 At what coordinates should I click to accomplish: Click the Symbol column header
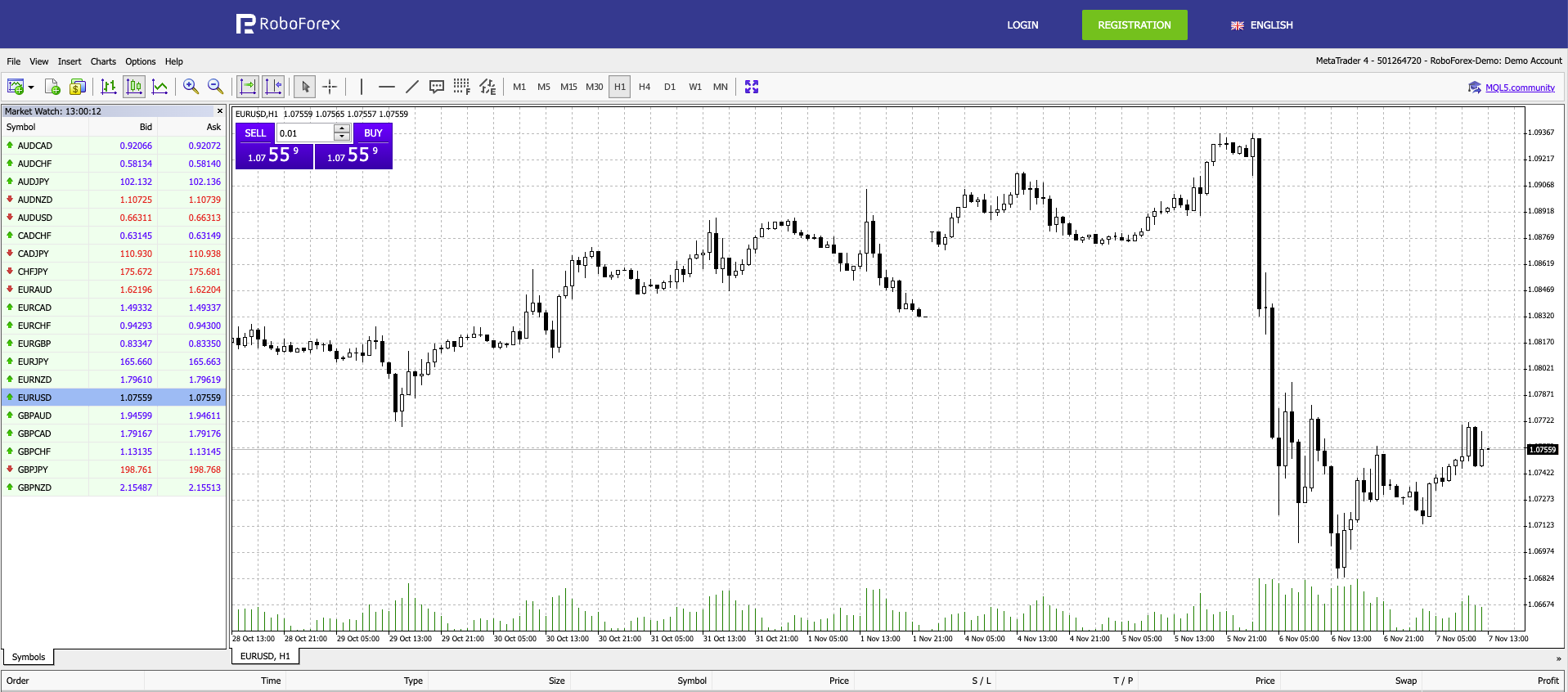click(45, 127)
